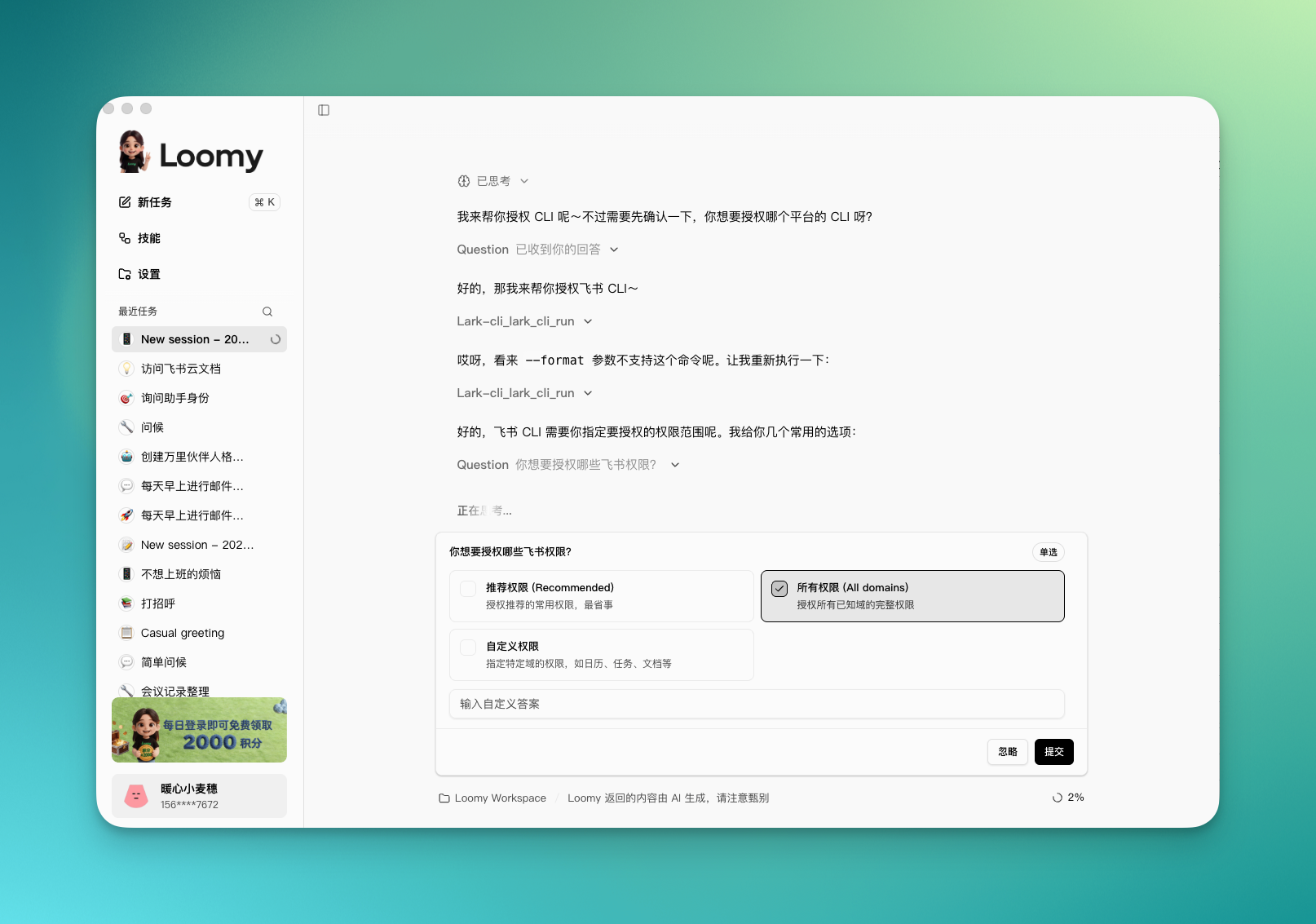1316x924 pixels.
Task: Click the Loomy logo avatar
Action: (x=133, y=153)
